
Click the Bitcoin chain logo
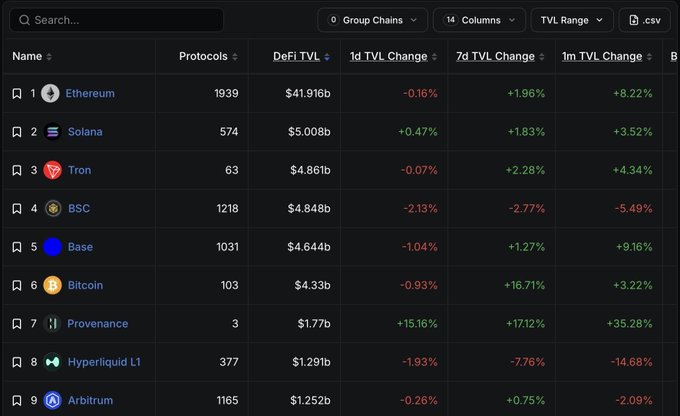point(52,285)
